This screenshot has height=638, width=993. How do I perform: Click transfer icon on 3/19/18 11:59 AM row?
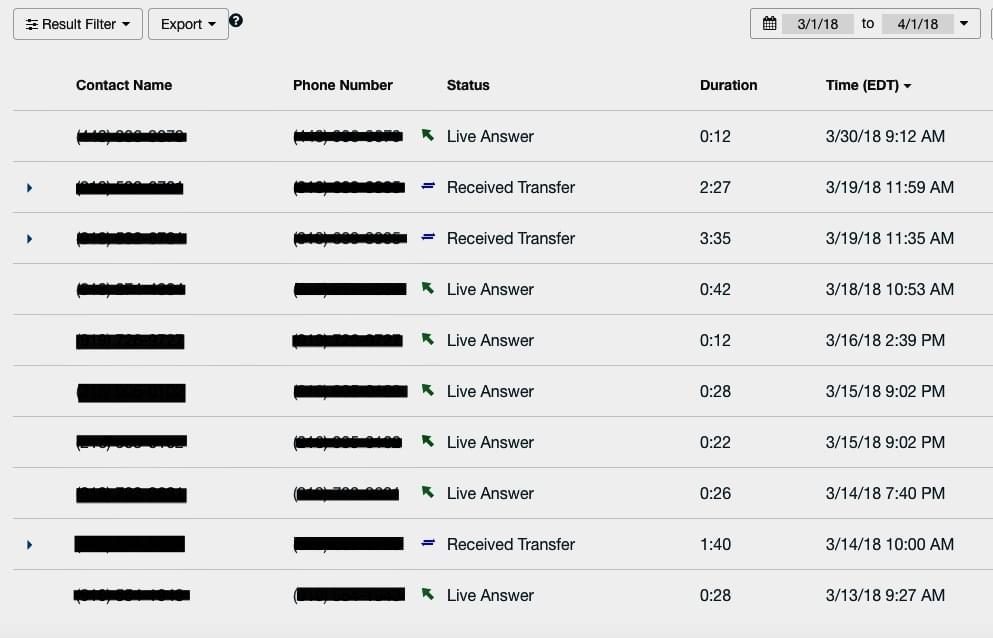point(428,186)
